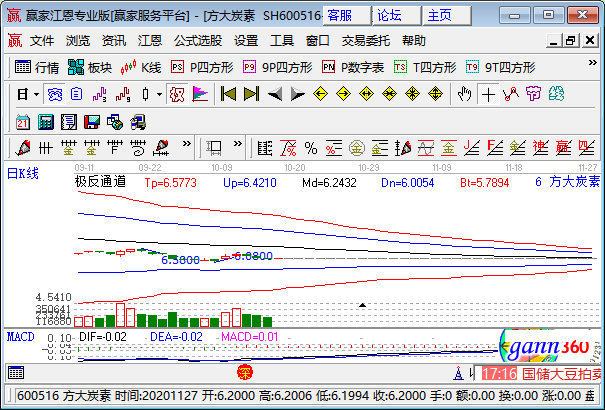Switch to the K线 candlestick chart
The height and width of the screenshot is (410, 605).
140,67
